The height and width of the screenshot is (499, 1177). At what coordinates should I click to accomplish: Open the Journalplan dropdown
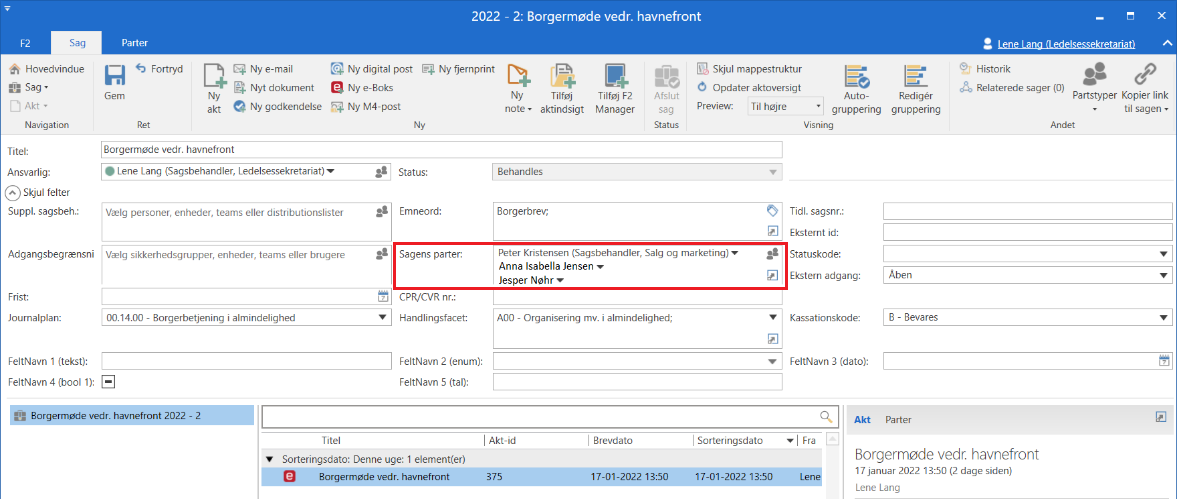(x=384, y=318)
